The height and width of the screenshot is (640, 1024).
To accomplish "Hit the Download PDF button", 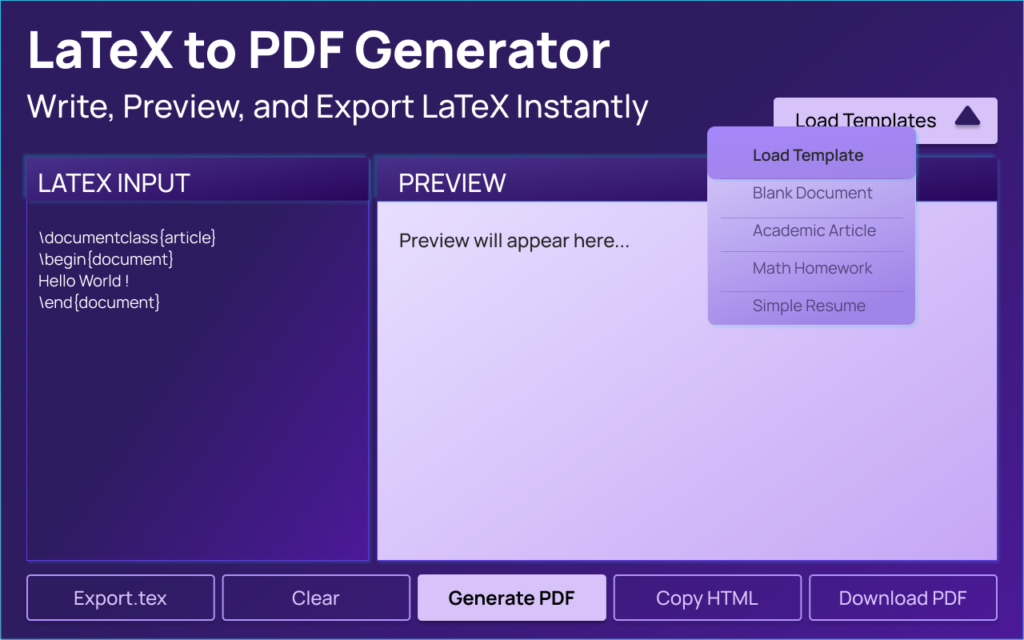I will 902,598.
